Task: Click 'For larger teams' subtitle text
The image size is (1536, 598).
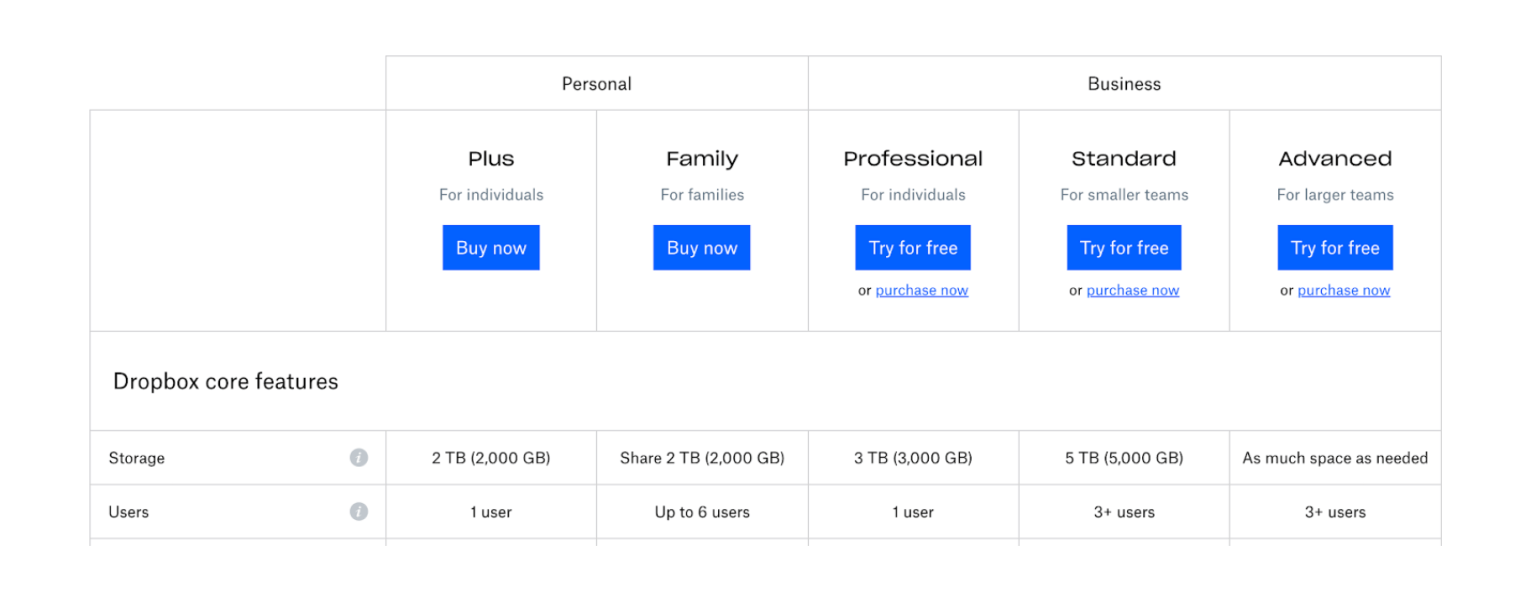Action: click(1335, 195)
